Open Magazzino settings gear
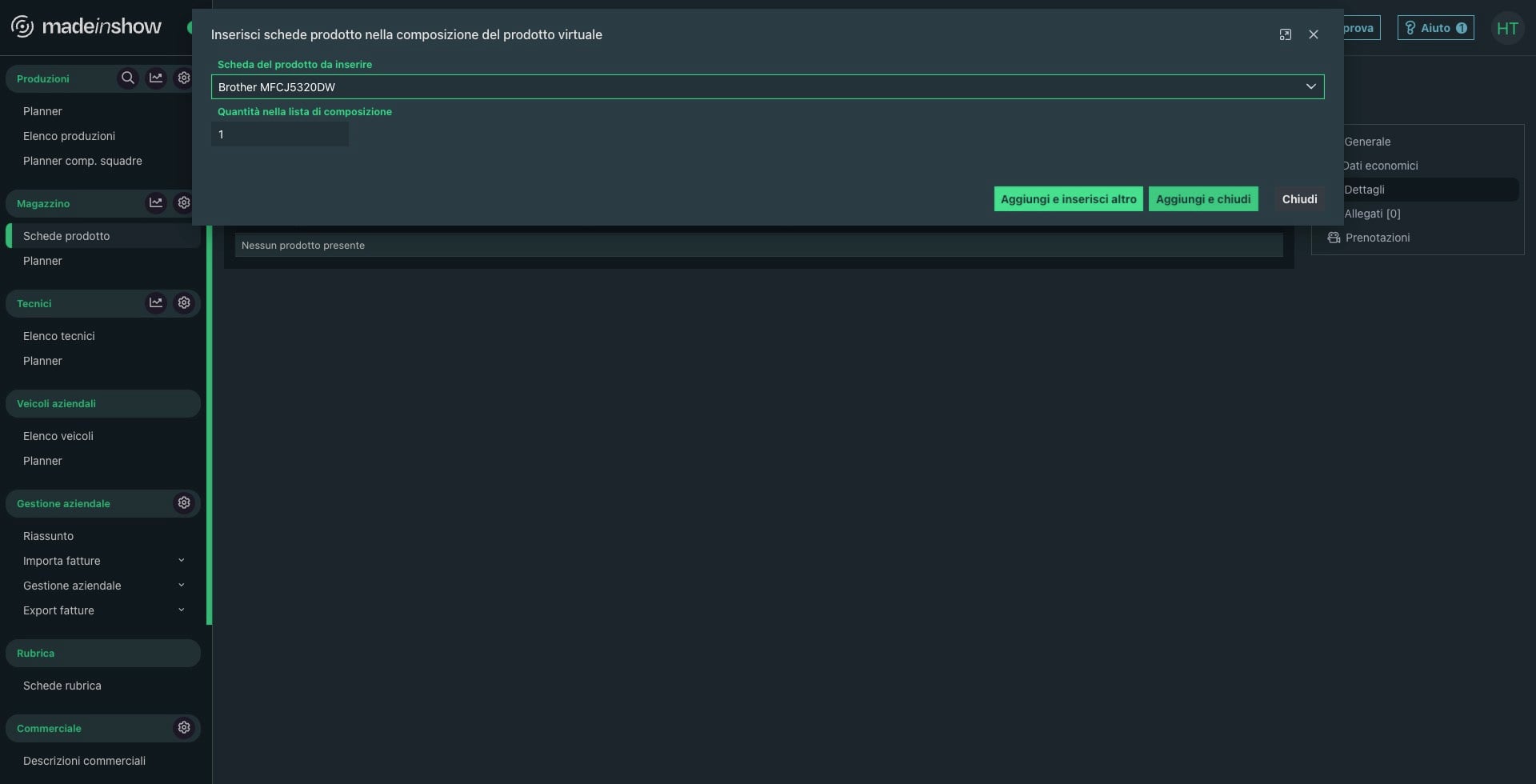The image size is (1536, 784). click(184, 203)
